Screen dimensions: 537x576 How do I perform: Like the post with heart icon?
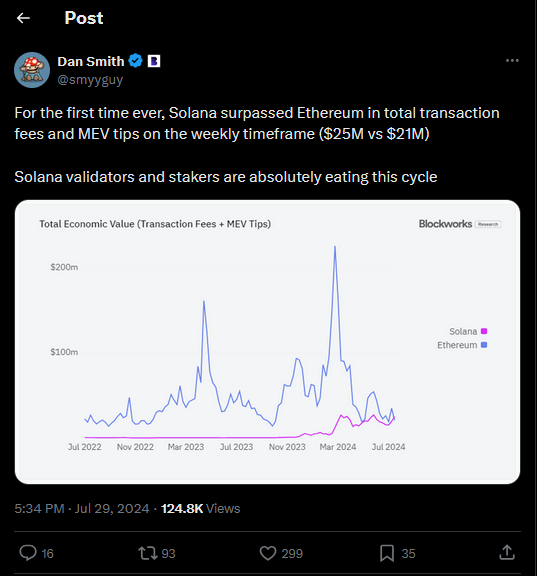(x=268, y=553)
